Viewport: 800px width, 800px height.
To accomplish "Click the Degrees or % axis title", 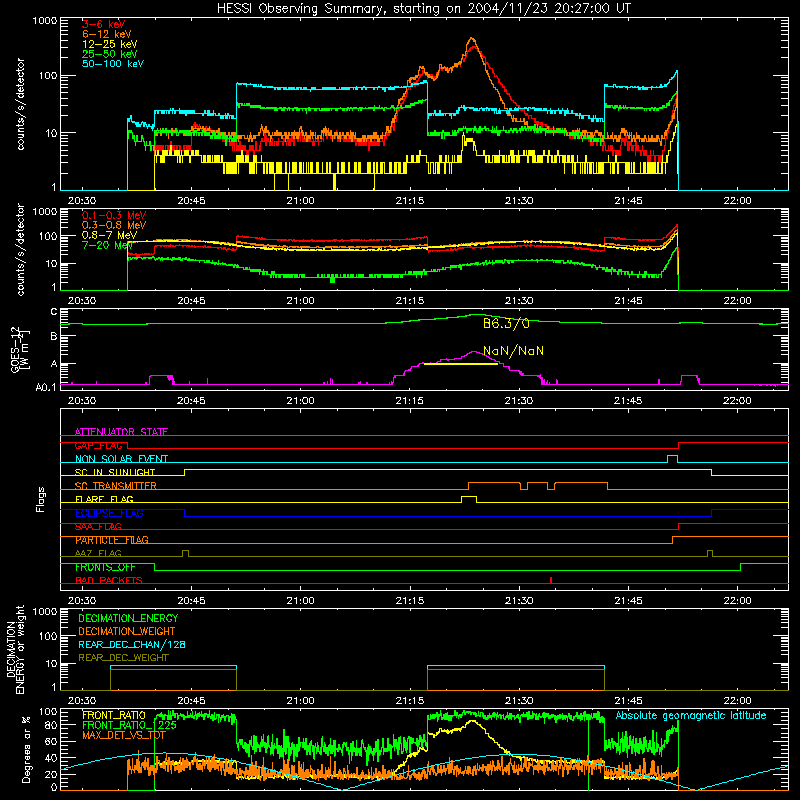I will 26,749.
